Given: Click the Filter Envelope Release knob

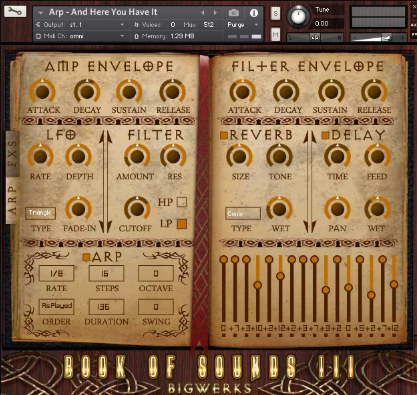Looking at the screenshot, I should point(374,91).
